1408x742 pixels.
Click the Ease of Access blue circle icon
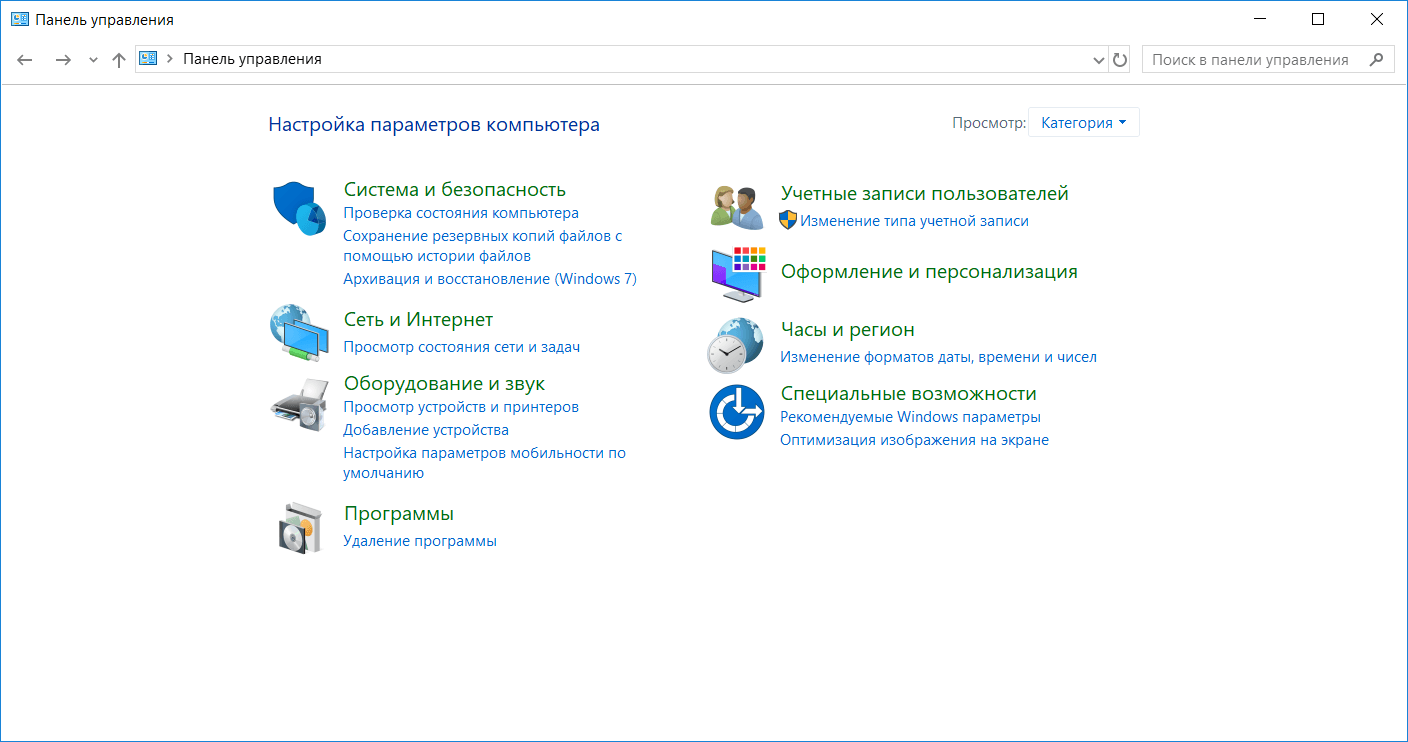[x=737, y=412]
